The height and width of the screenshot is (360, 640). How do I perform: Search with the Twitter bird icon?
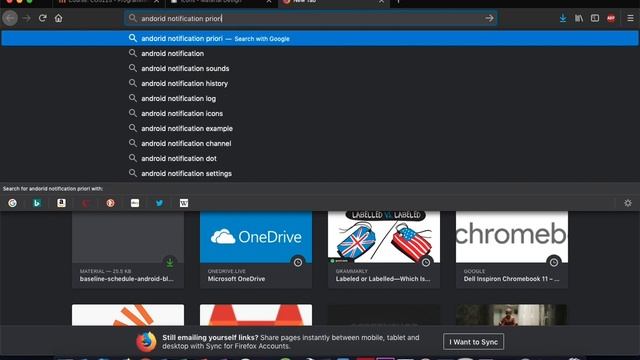tap(159, 203)
